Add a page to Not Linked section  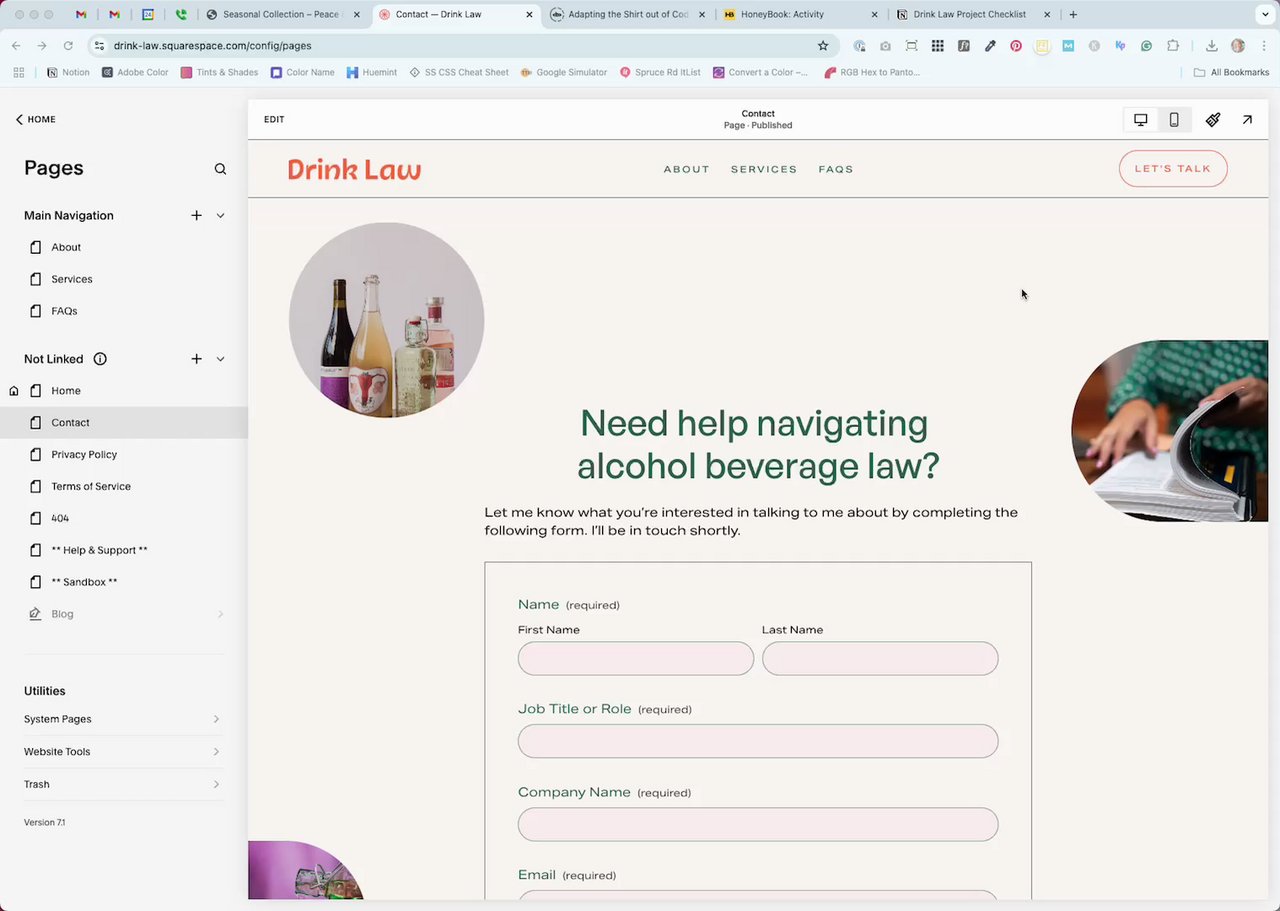196,359
